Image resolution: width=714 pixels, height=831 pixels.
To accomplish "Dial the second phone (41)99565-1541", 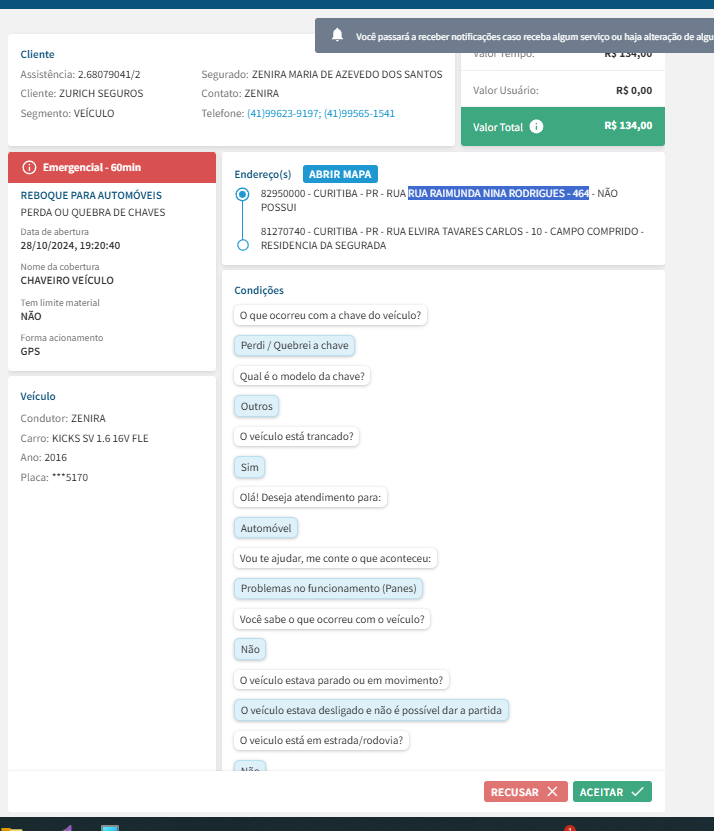I will pyautogui.click(x=360, y=114).
